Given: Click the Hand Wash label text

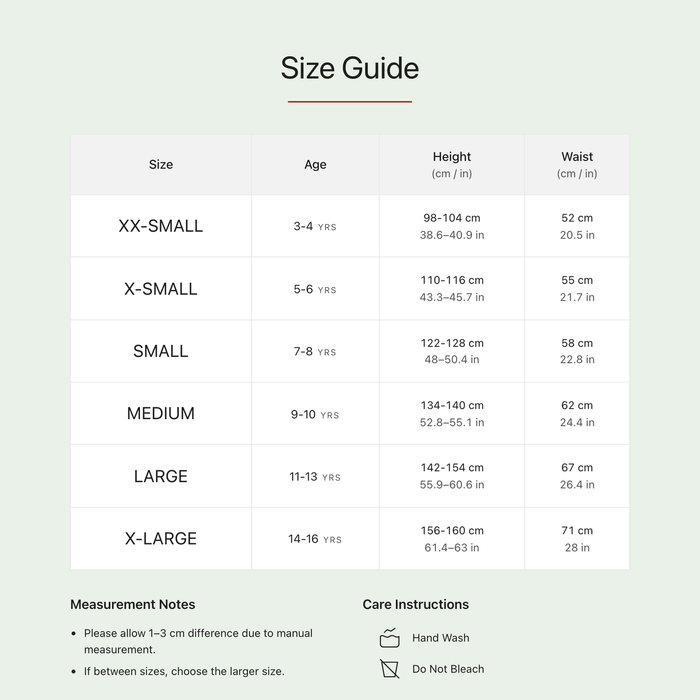Looking at the screenshot, I should 441,638.
